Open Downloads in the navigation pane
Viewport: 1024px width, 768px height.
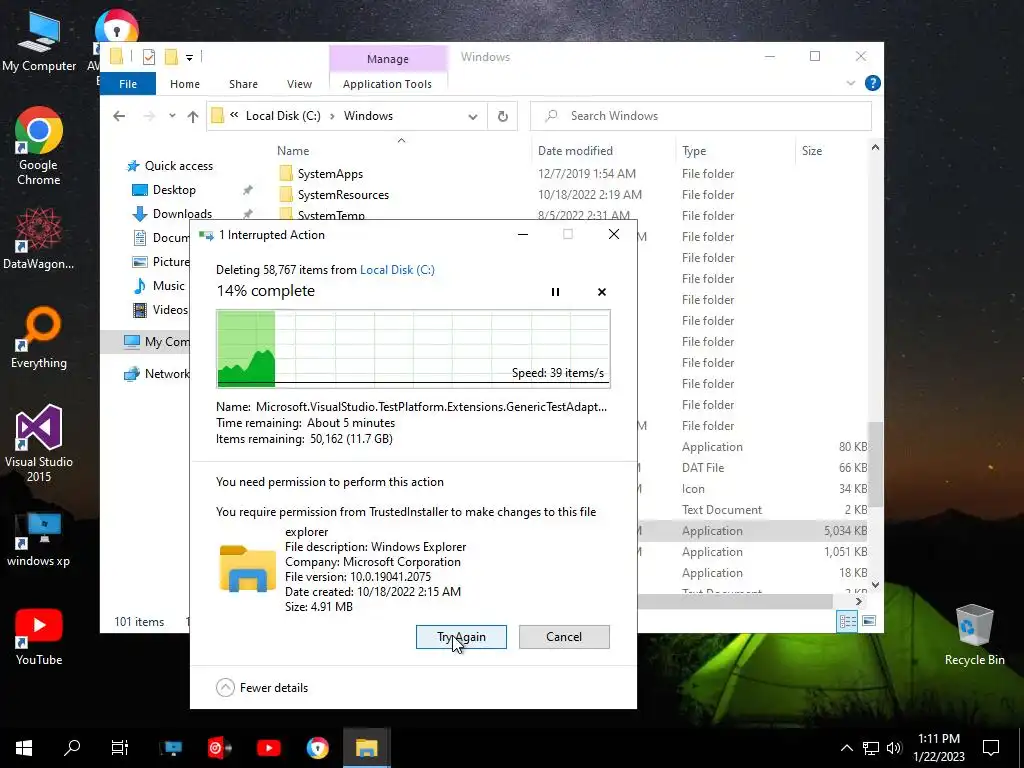(182, 214)
